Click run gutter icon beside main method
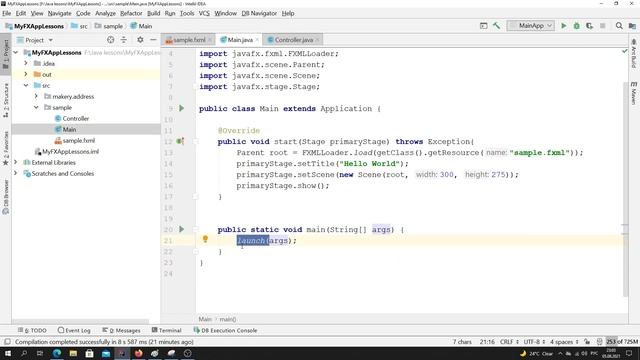640x360 pixels. [182, 229]
